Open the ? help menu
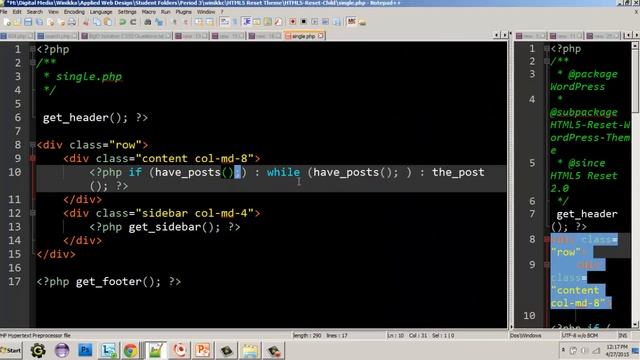Viewport: 640px width, 360px height. click(222, 12)
